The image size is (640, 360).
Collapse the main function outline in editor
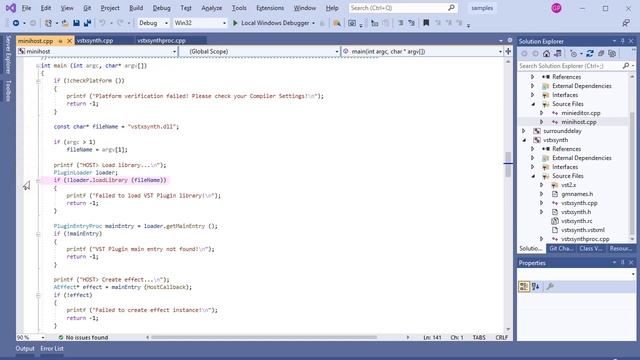coord(38,65)
